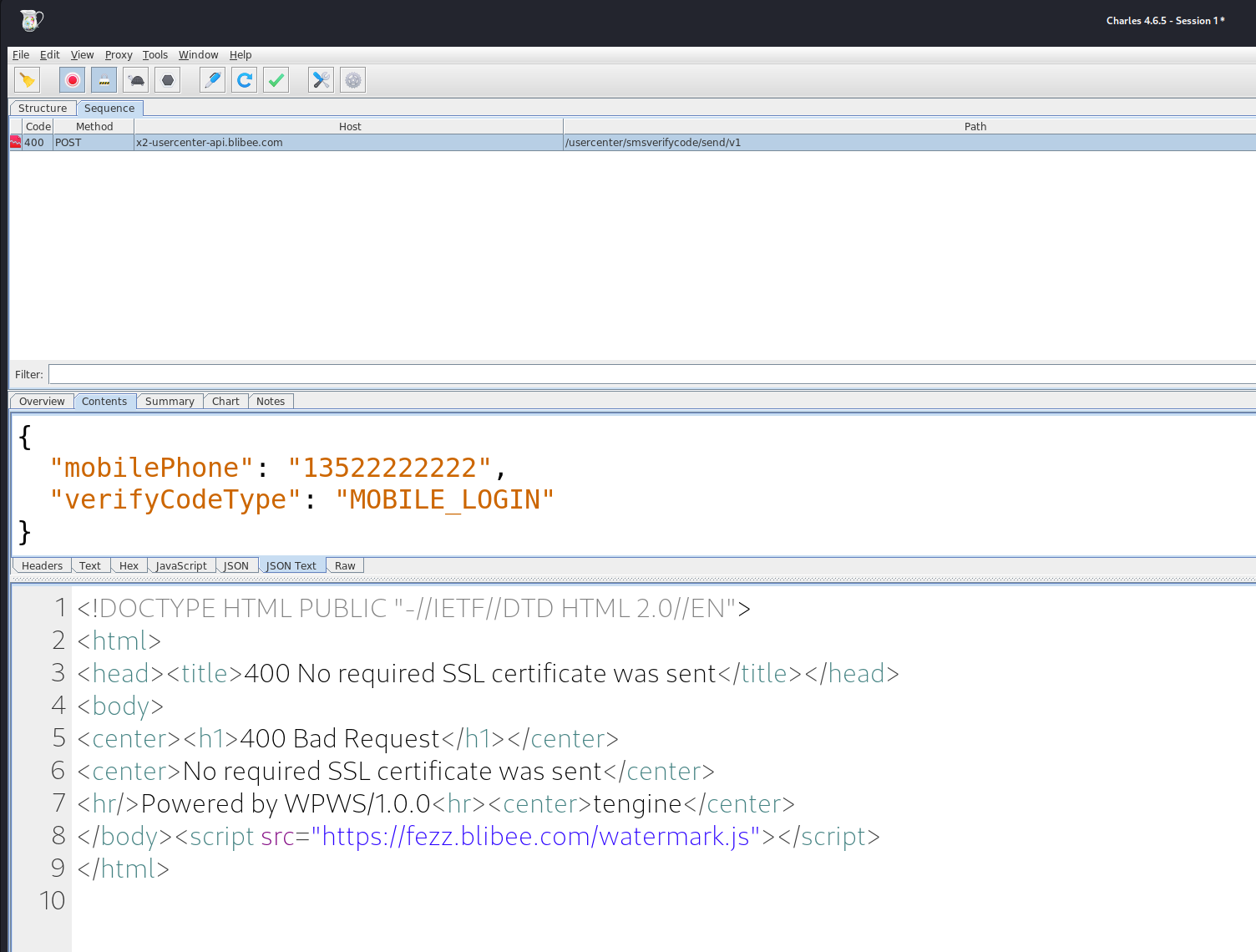
Task: Open Settings with the gear icon
Action: 353,80
